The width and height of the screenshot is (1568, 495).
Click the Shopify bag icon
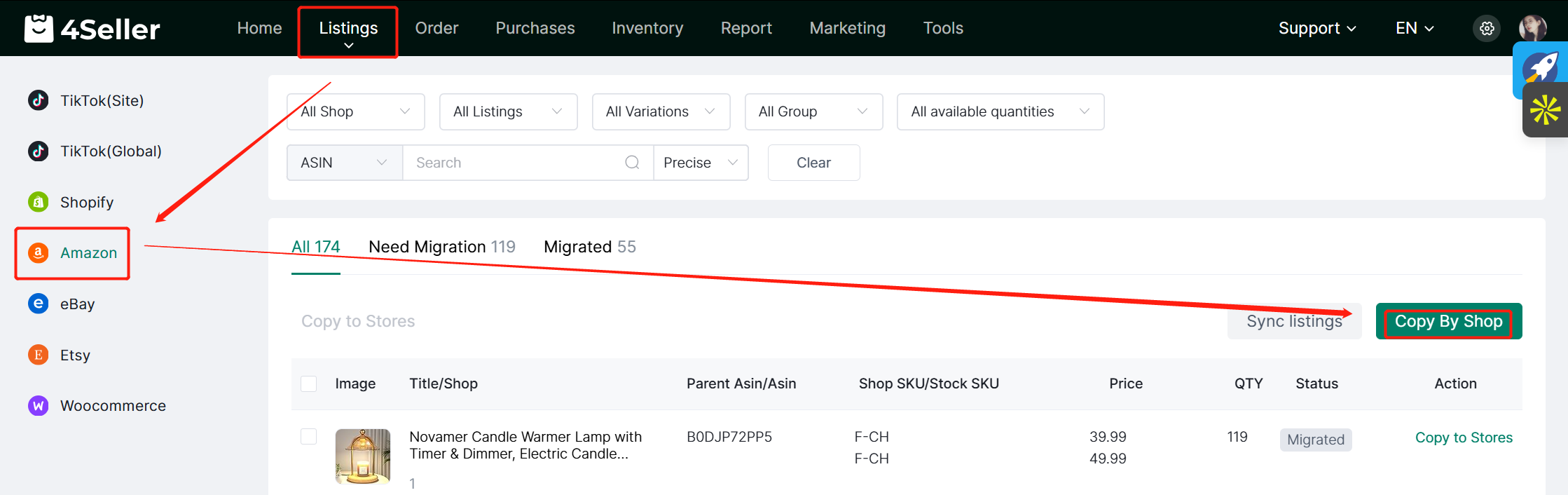(x=39, y=202)
